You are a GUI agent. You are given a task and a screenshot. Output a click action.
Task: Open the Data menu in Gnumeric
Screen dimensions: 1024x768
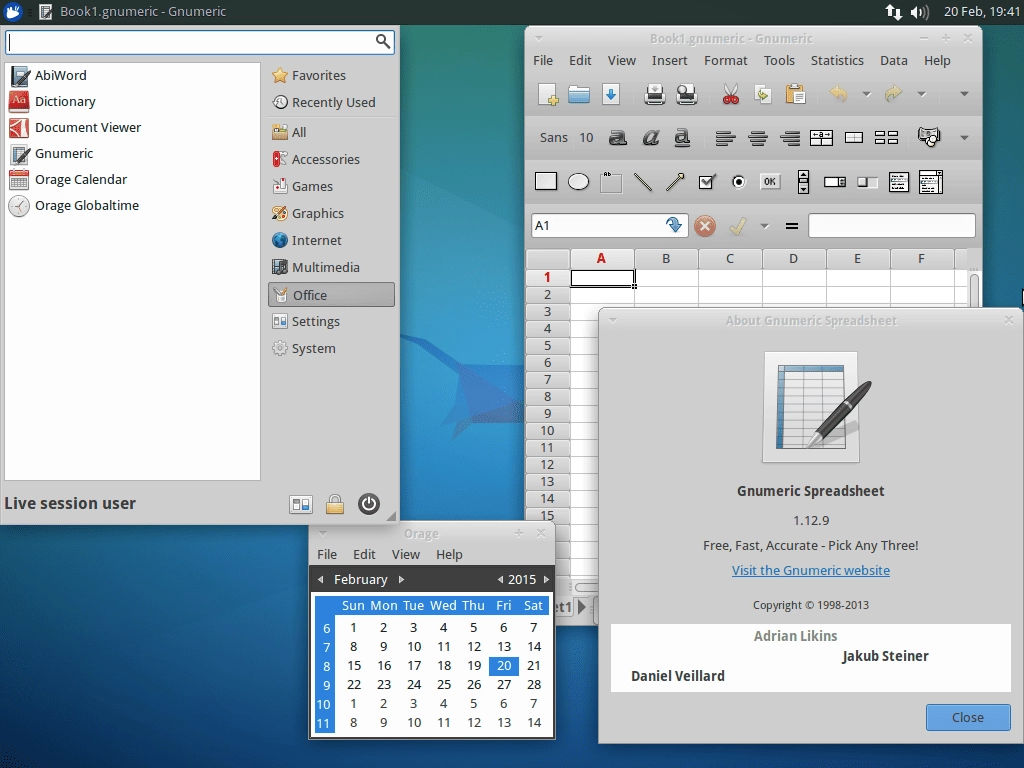click(893, 60)
